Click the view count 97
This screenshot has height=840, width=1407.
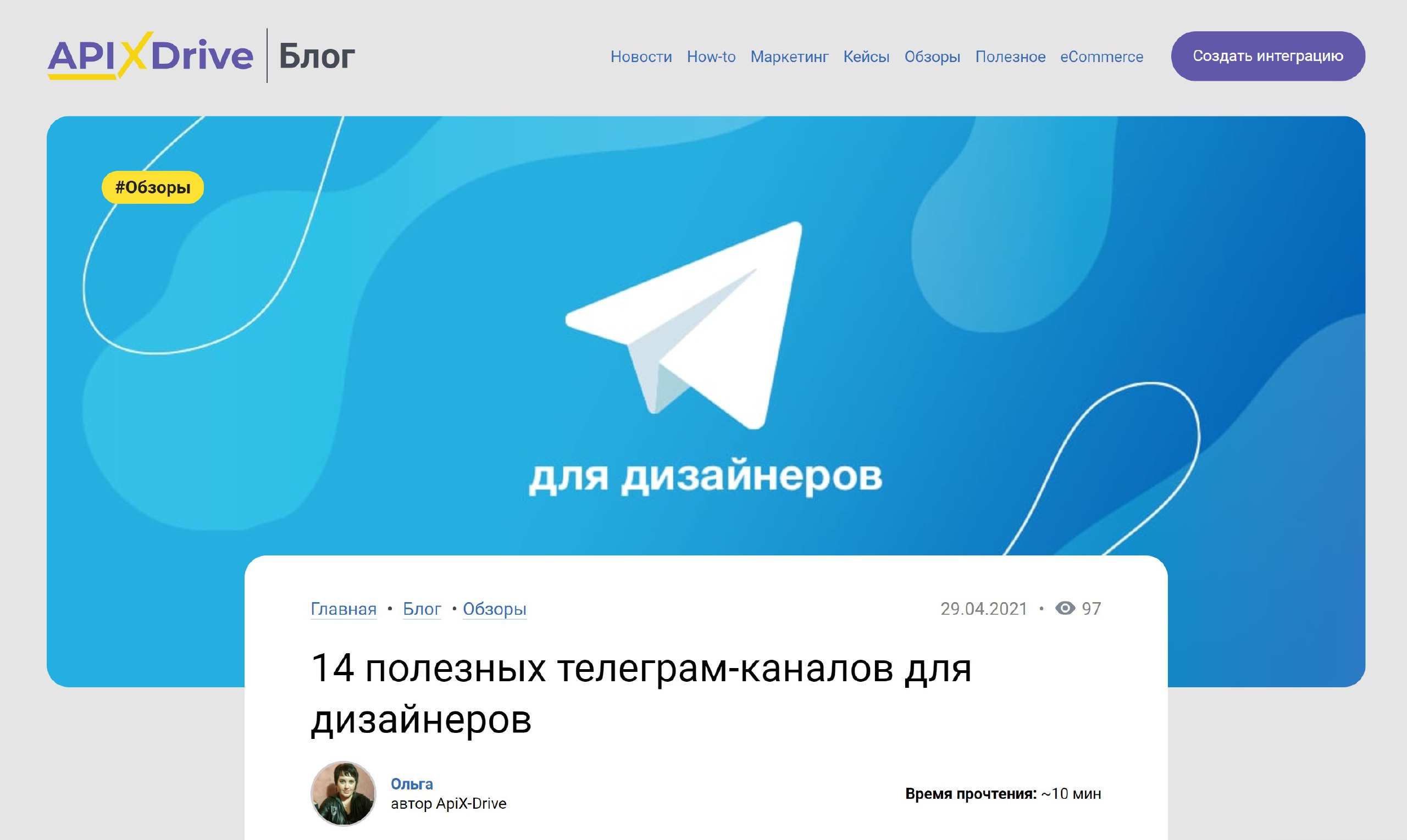[x=1091, y=609]
